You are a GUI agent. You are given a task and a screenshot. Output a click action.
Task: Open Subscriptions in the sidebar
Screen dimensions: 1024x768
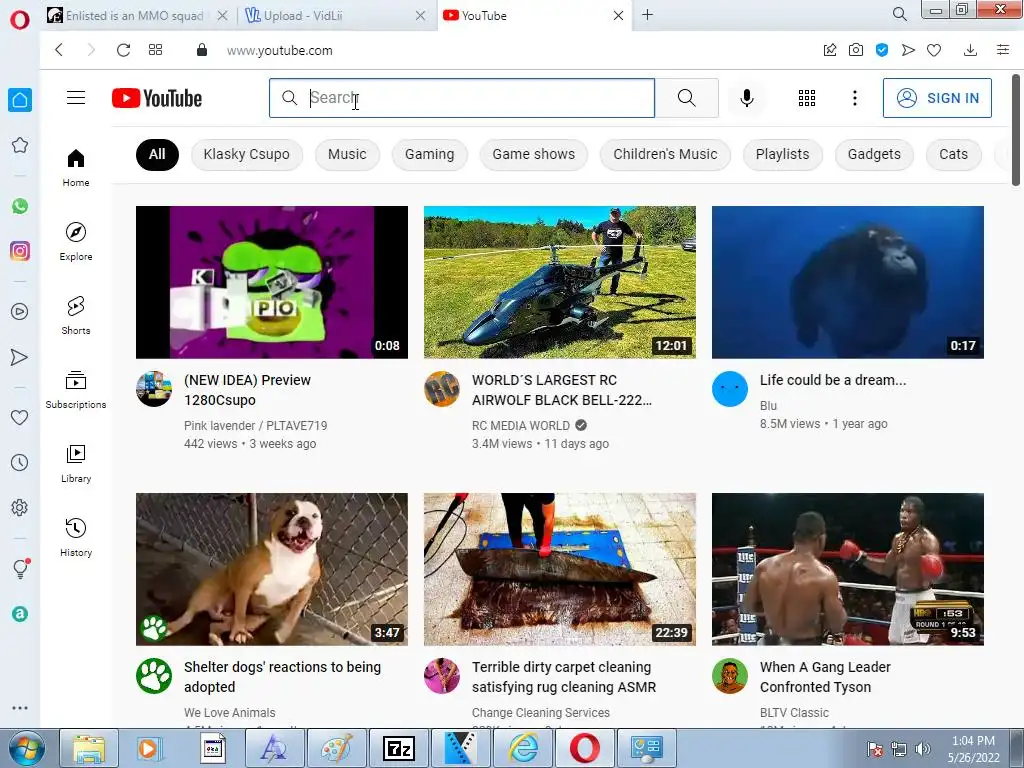76,390
